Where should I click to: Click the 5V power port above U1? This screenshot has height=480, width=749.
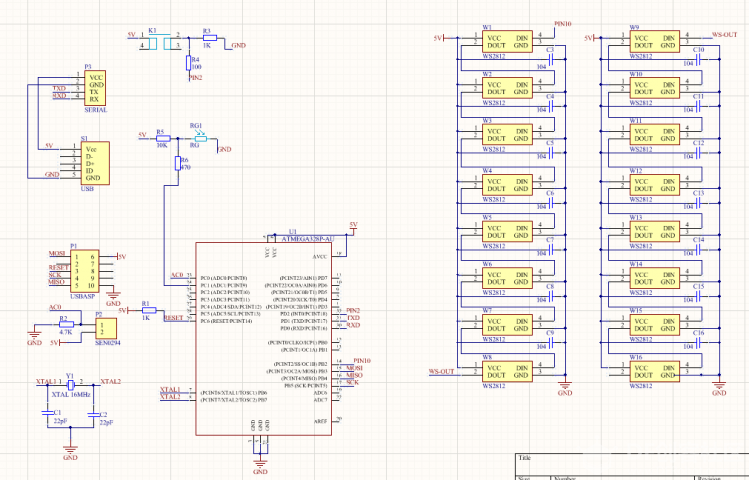pos(353,228)
